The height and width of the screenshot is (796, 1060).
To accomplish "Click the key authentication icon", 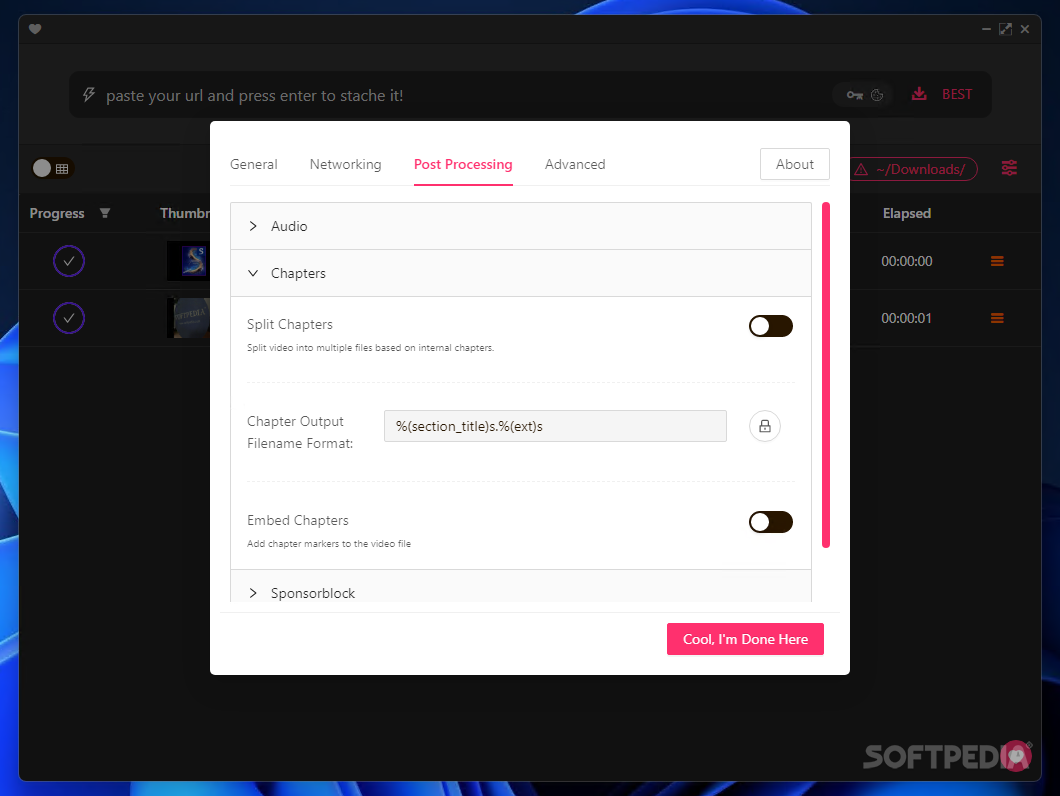I will (x=854, y=95).
